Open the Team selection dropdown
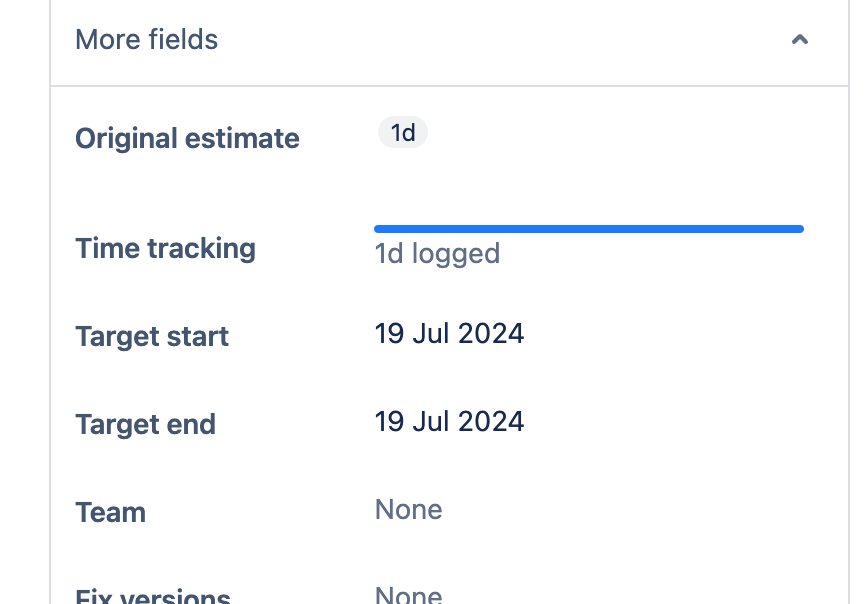This screenshot has height=604, width=868. (x=408, y=509)
